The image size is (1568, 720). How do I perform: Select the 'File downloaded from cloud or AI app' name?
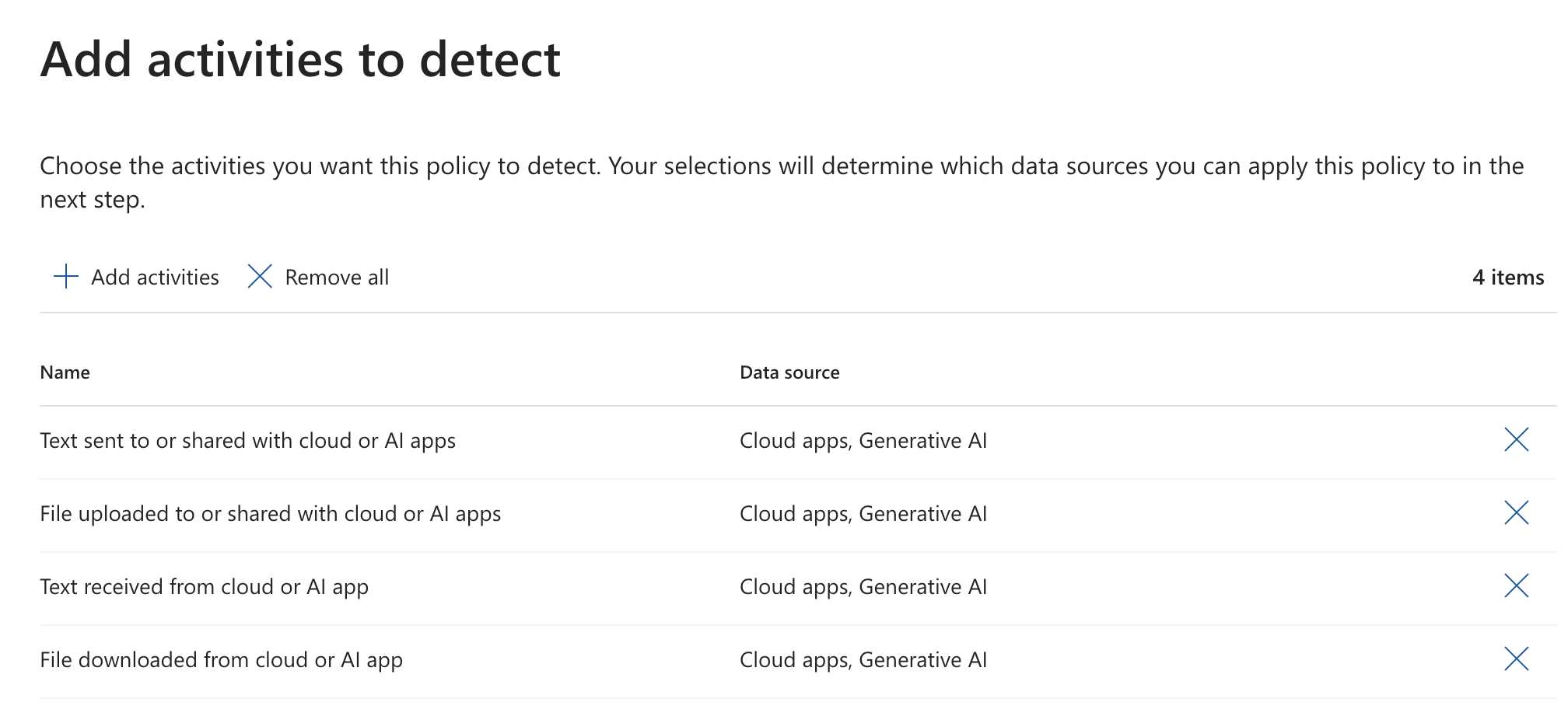(221, 660)
